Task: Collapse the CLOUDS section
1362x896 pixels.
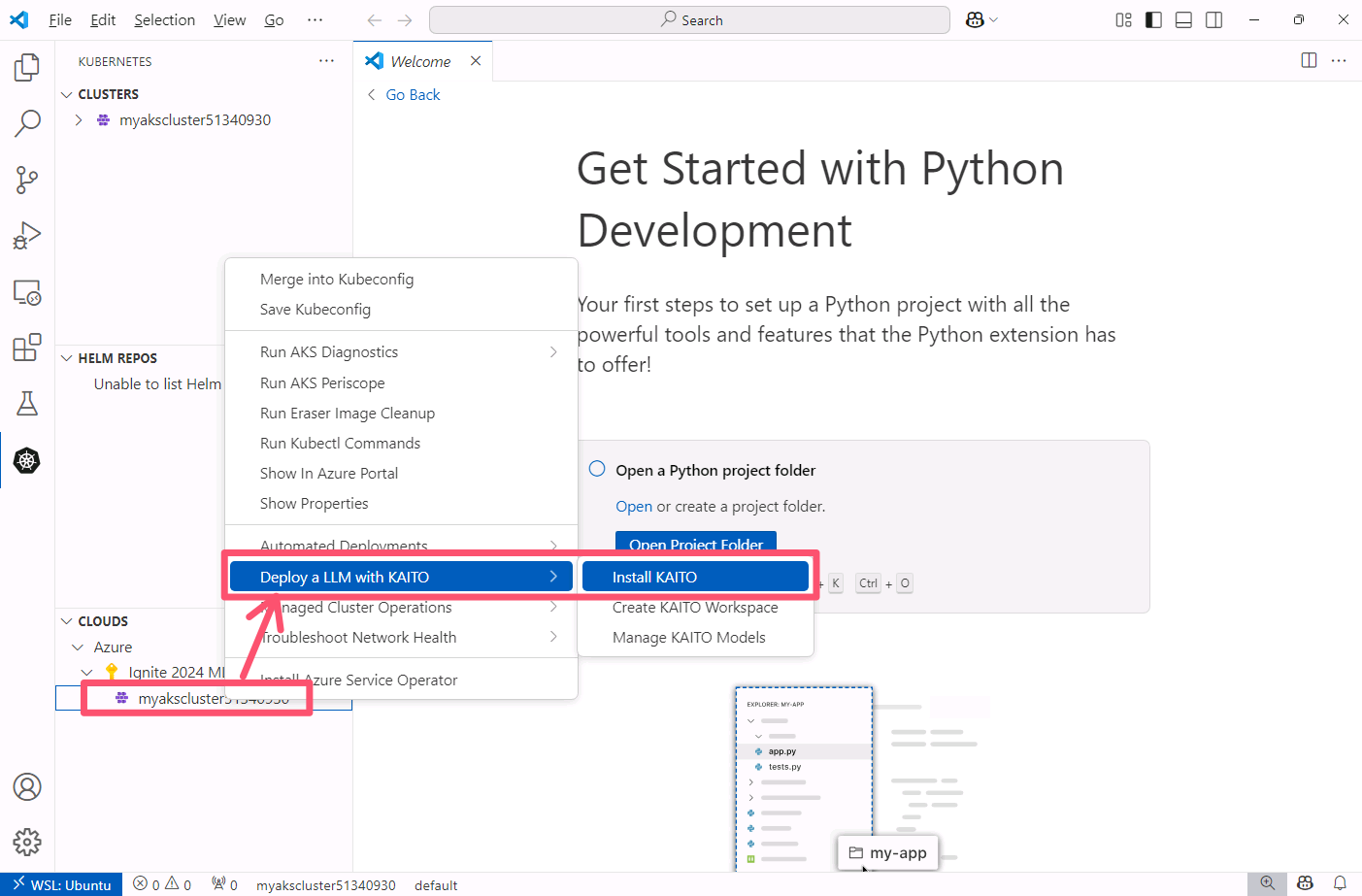Action: click(67, 621)
